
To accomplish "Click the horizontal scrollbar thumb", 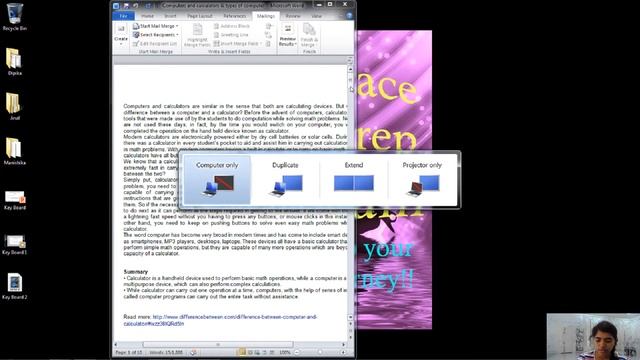I will [218, 345].
